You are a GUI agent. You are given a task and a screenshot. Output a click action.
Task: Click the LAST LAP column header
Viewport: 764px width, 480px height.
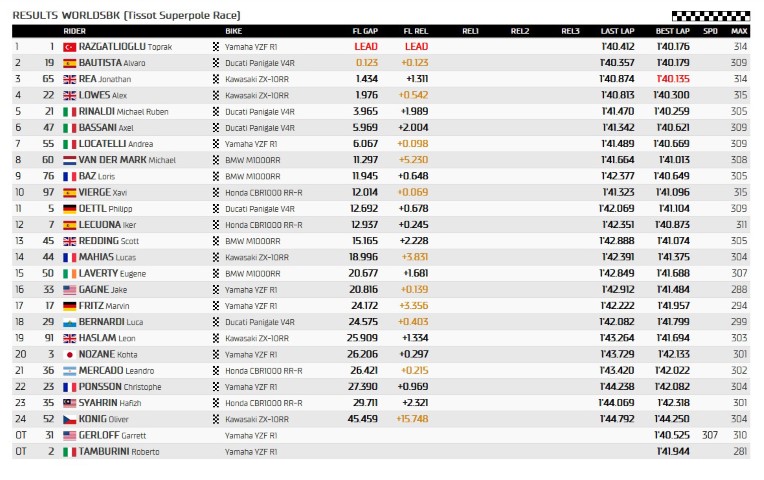[x=616, y=31]
